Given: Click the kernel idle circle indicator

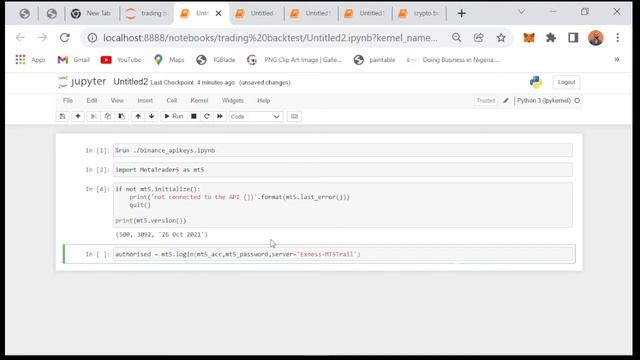Looking at the screenshot, I should click(x=577, y=100).
